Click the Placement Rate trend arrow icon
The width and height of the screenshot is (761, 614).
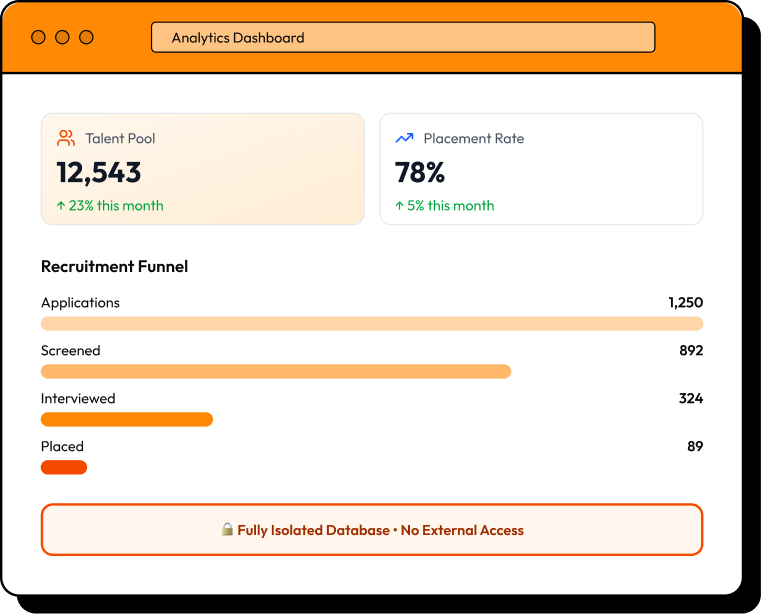point(404,138)
